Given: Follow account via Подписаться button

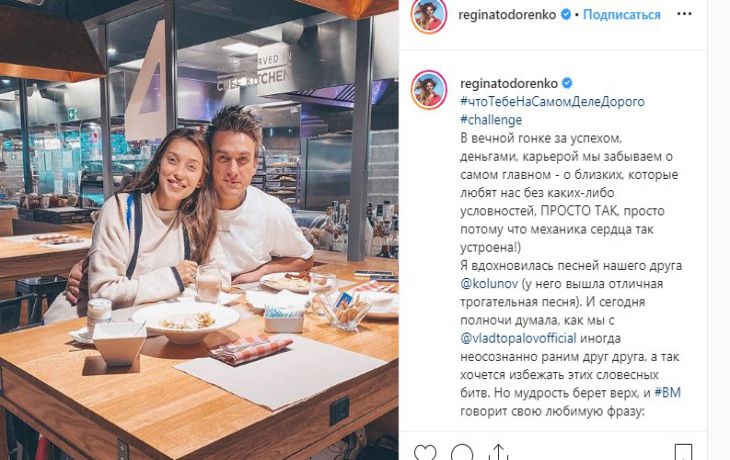Looking at the screenshot, I should pyautogui.click(x=622, y=15).
